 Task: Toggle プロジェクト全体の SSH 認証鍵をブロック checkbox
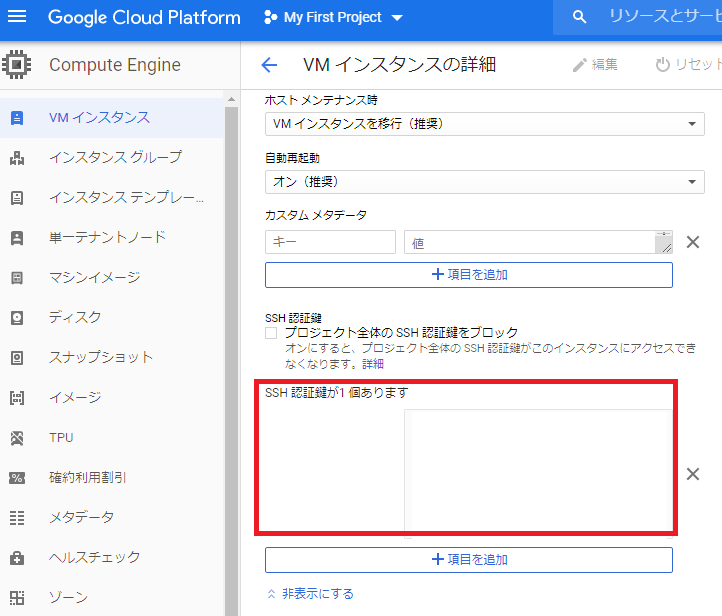coord(271,333)
